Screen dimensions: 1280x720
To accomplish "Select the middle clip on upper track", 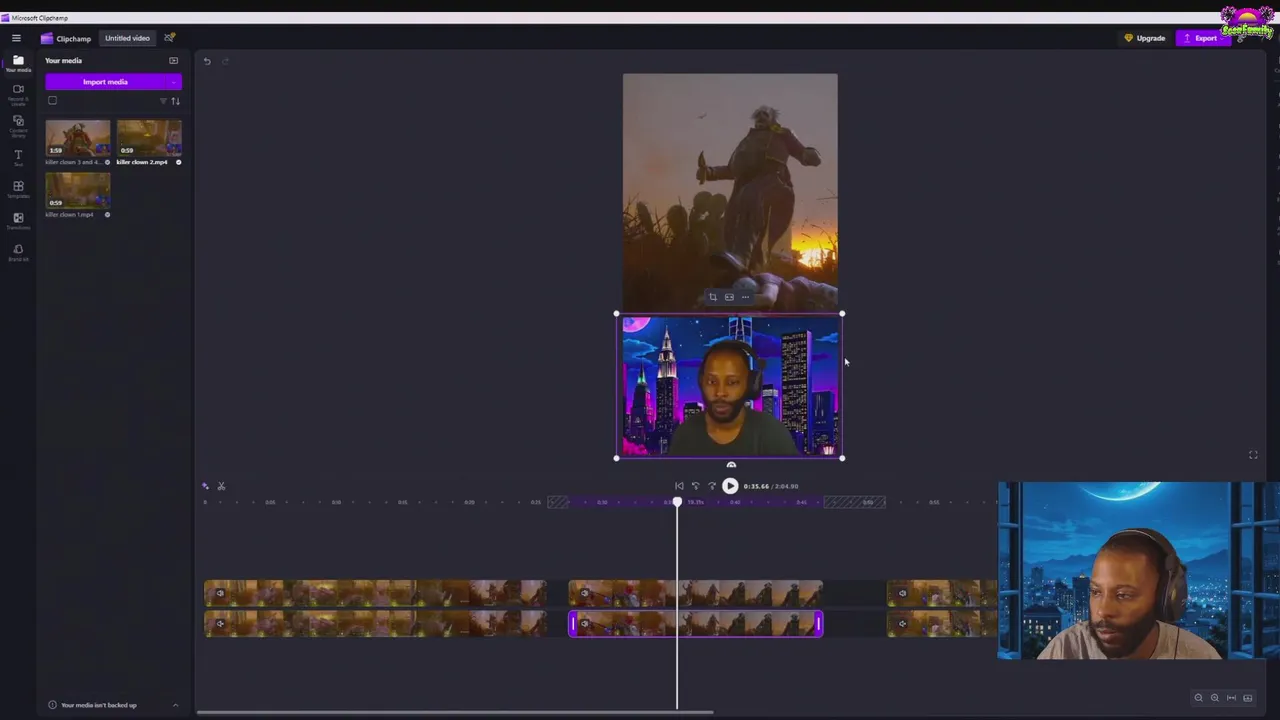I will (x=696, y=594).
